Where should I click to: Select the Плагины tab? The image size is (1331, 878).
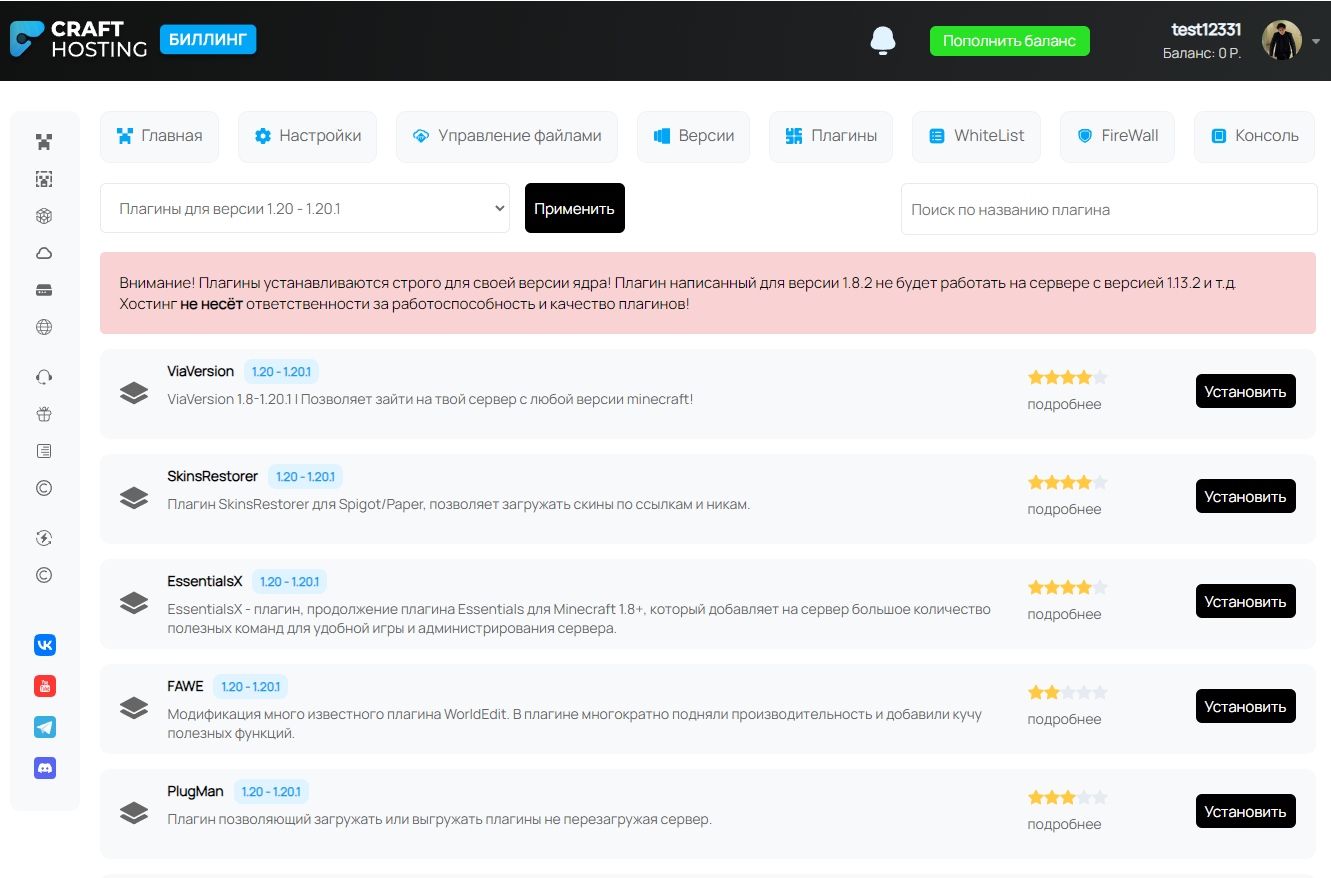pyautogui.click(x=831, y=136)
